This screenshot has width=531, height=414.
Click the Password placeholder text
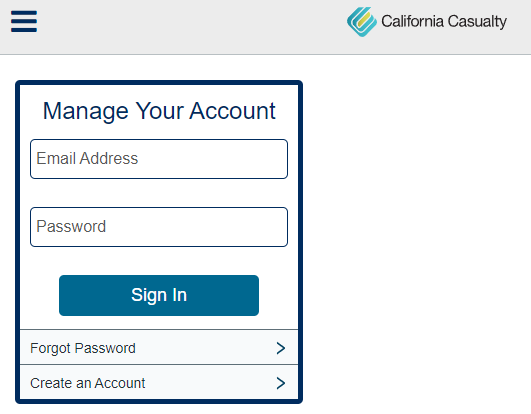[x=71, y=226]
